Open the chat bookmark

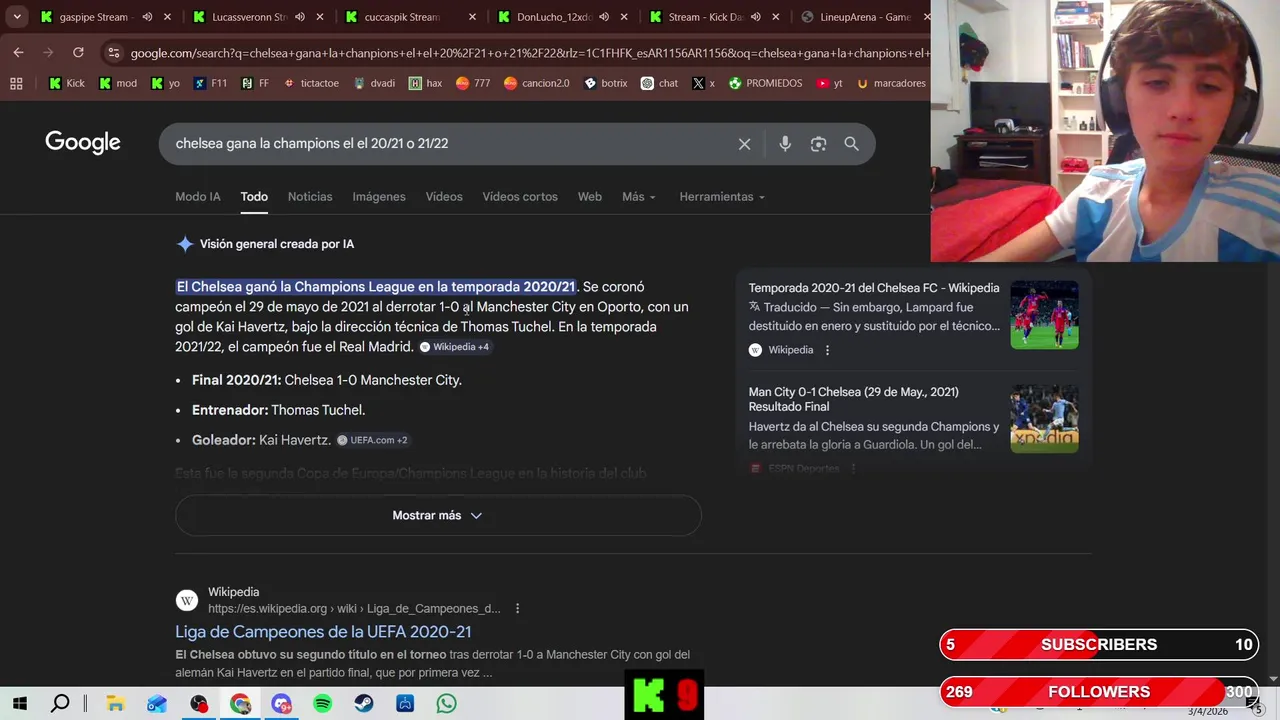pos(659,83)
